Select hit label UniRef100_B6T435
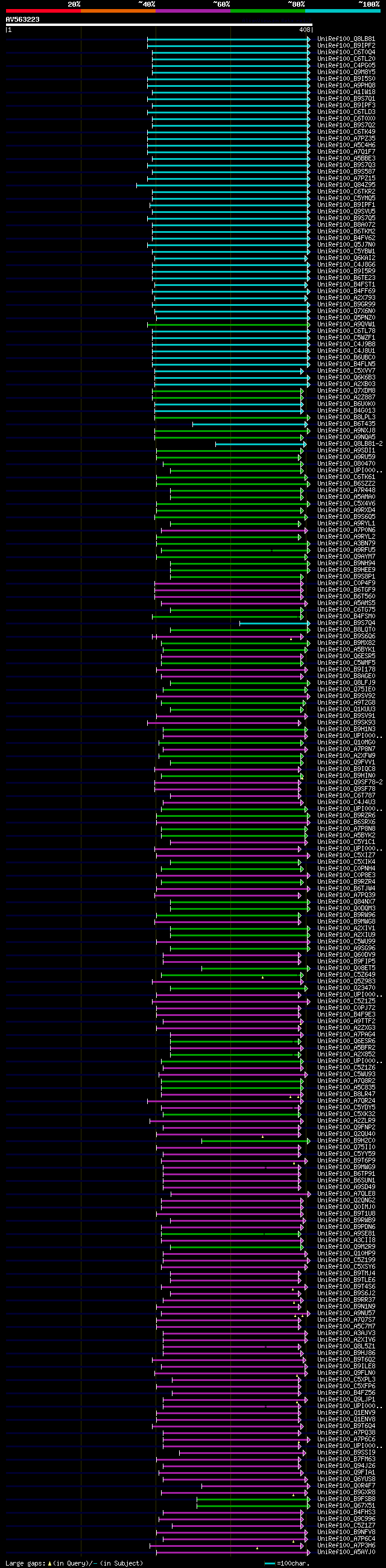This screenshot has height=1568, width=386. (x=346, y=424)
